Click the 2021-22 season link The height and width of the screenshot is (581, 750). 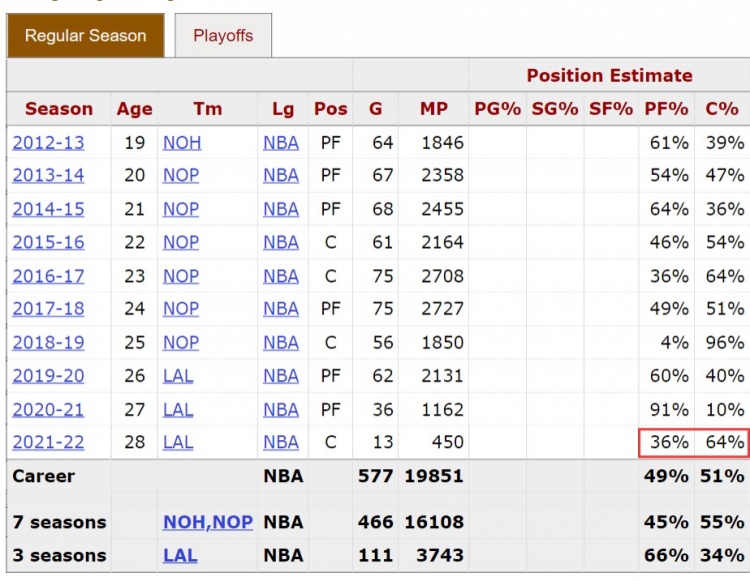pos(48,442)
